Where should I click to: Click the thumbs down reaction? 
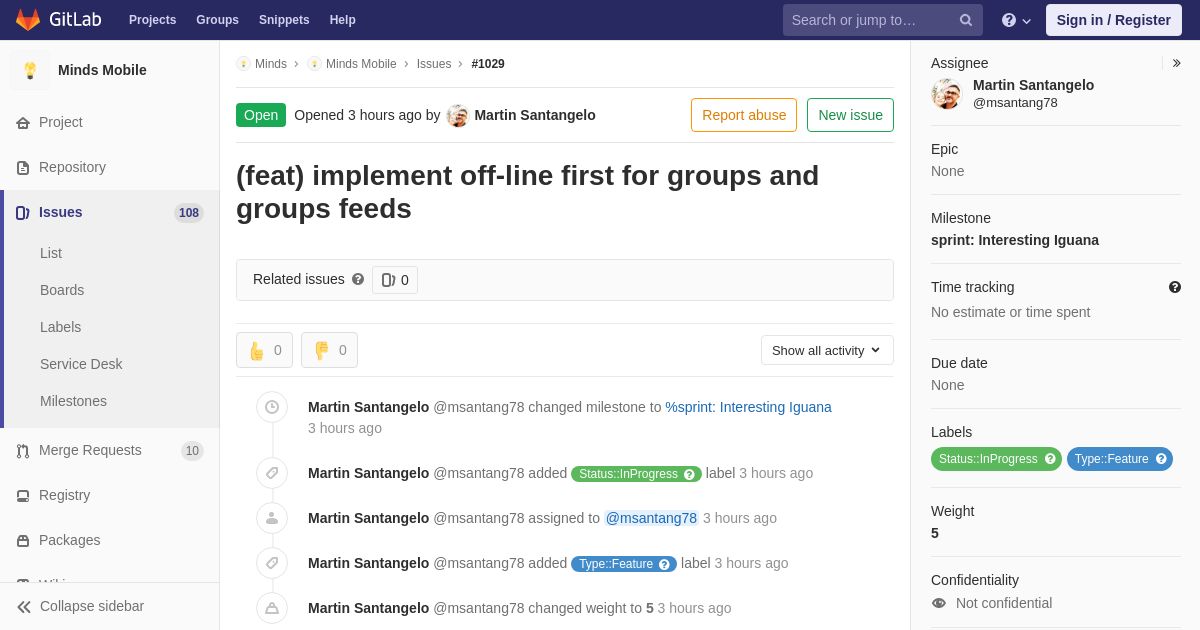pyautogui.click(x=329, y=350)
